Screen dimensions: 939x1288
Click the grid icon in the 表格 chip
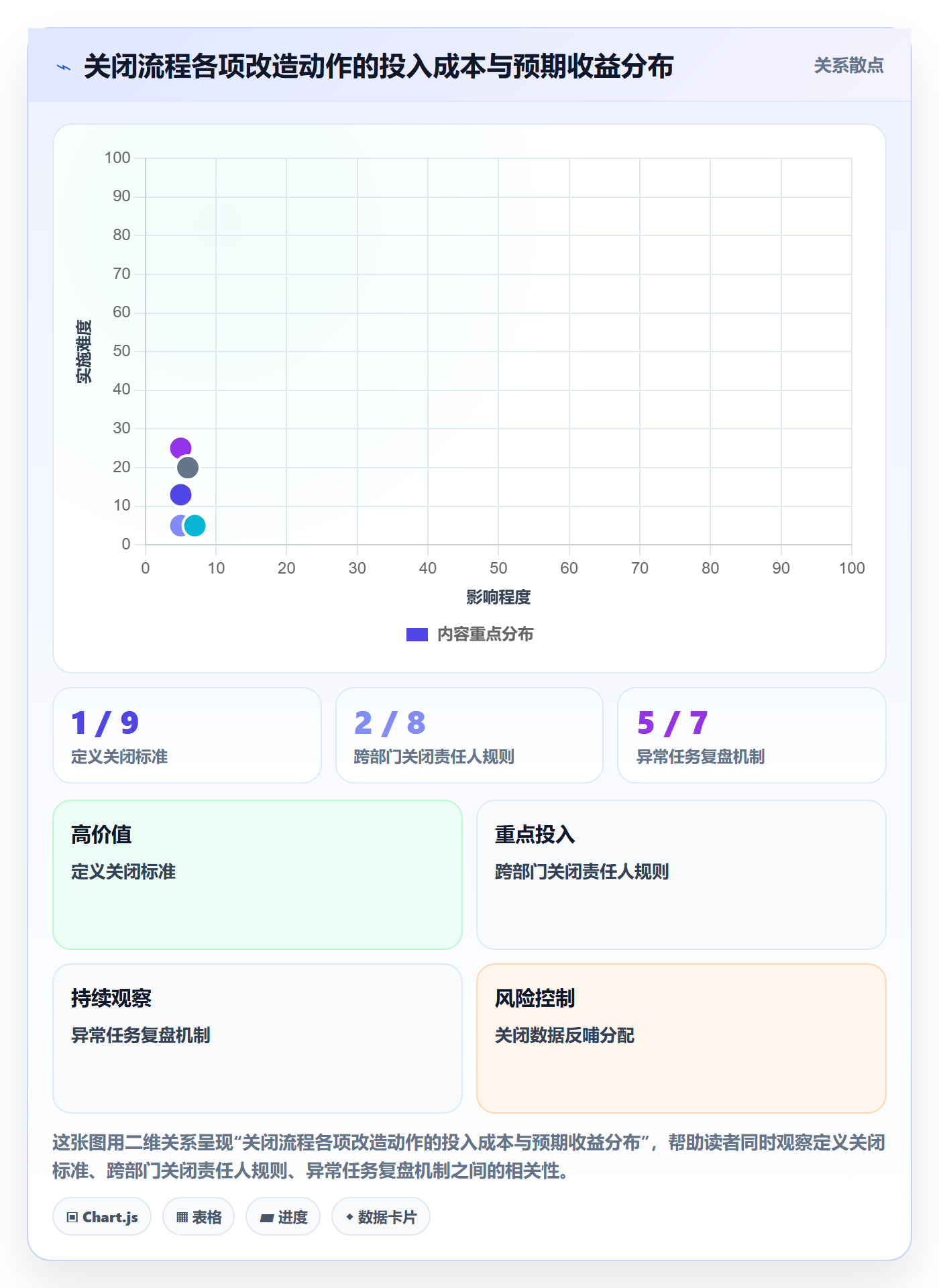(x=182, y=1218)
